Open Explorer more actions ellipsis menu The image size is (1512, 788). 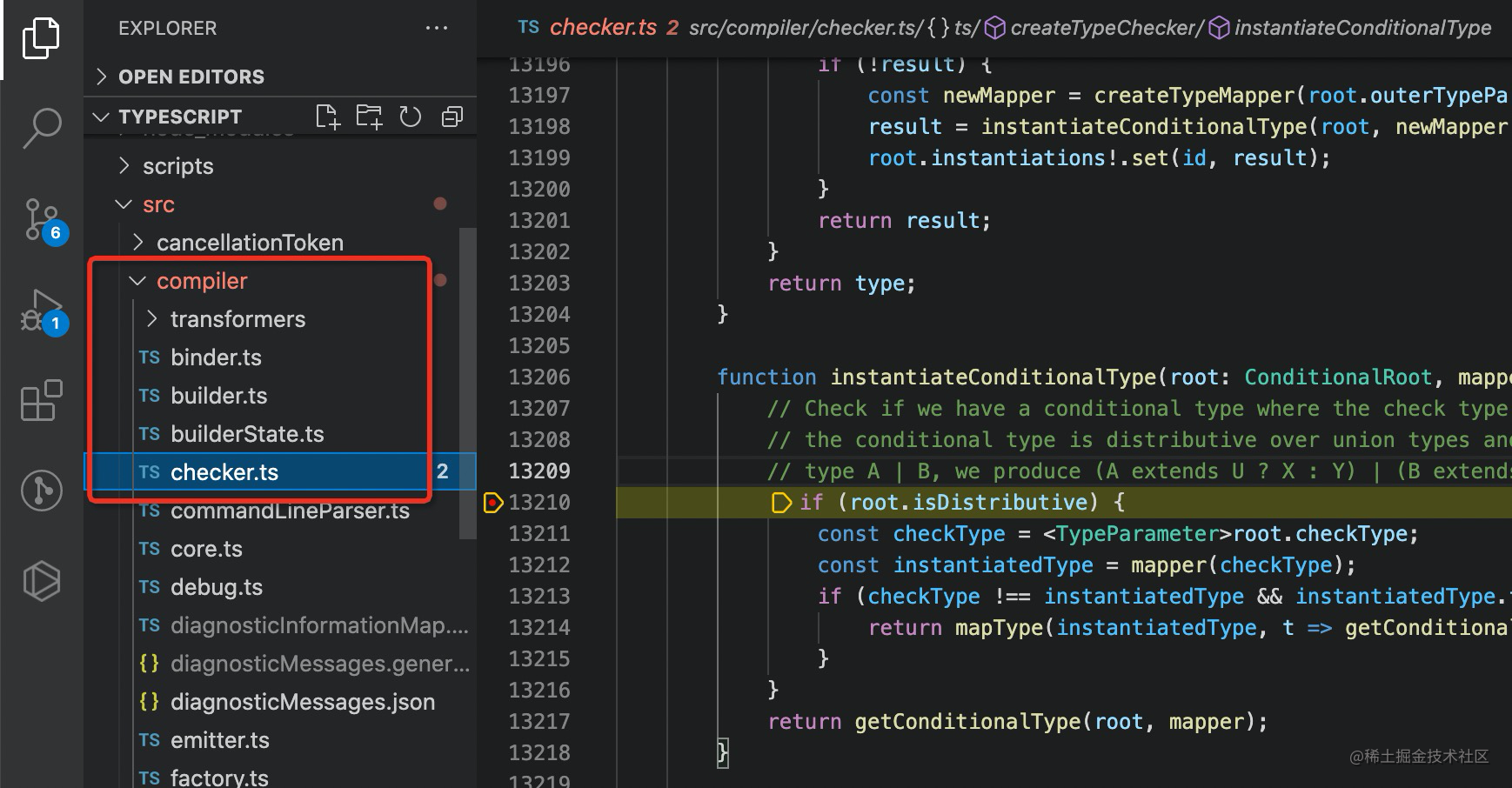coord(436,28)
